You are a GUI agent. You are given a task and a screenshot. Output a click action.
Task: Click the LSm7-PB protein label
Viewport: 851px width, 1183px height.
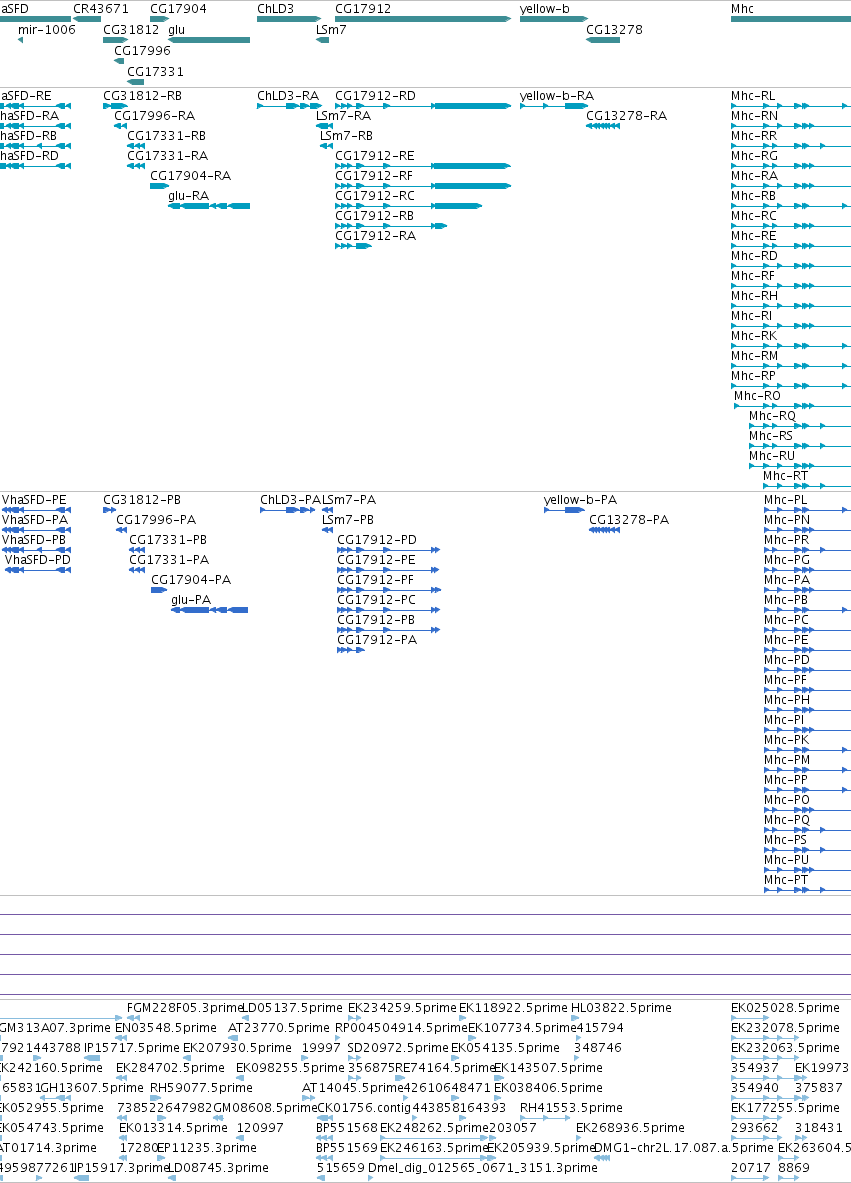(x=348, y=520)
